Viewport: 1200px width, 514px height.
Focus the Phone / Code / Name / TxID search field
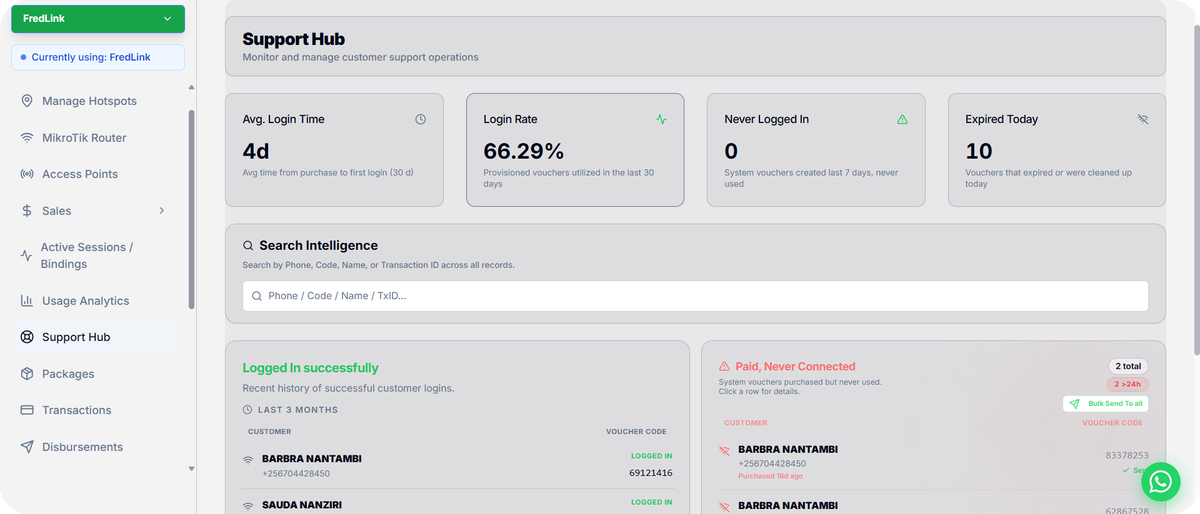tap(695, 296)
